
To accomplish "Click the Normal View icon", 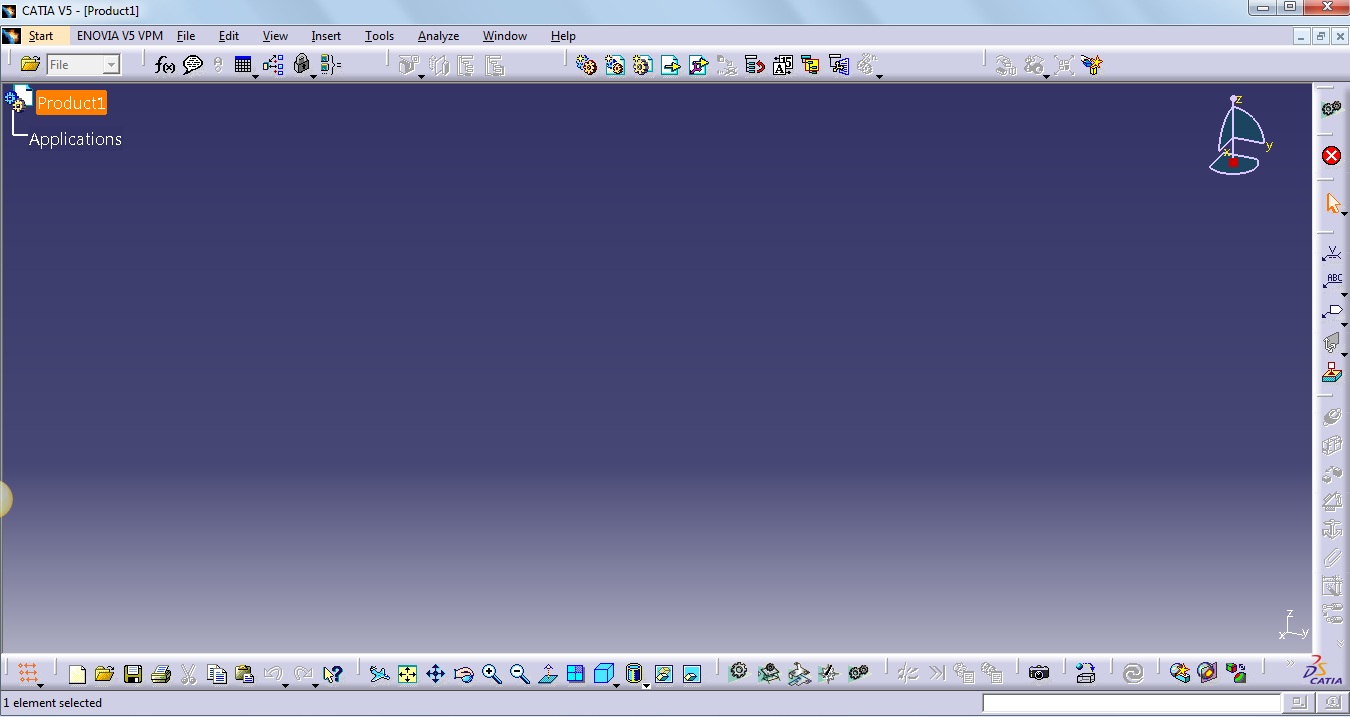I will [x=547, y=674].
